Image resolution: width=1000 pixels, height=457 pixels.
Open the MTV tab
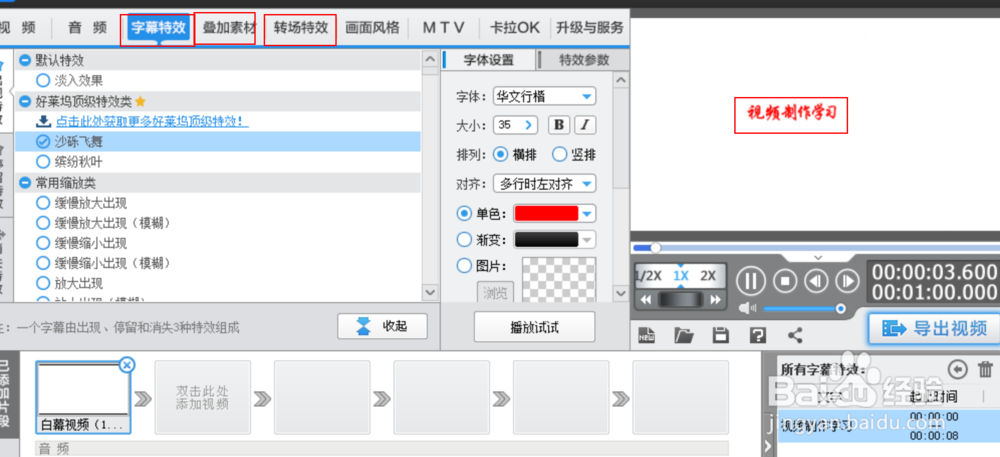[444, 28]
